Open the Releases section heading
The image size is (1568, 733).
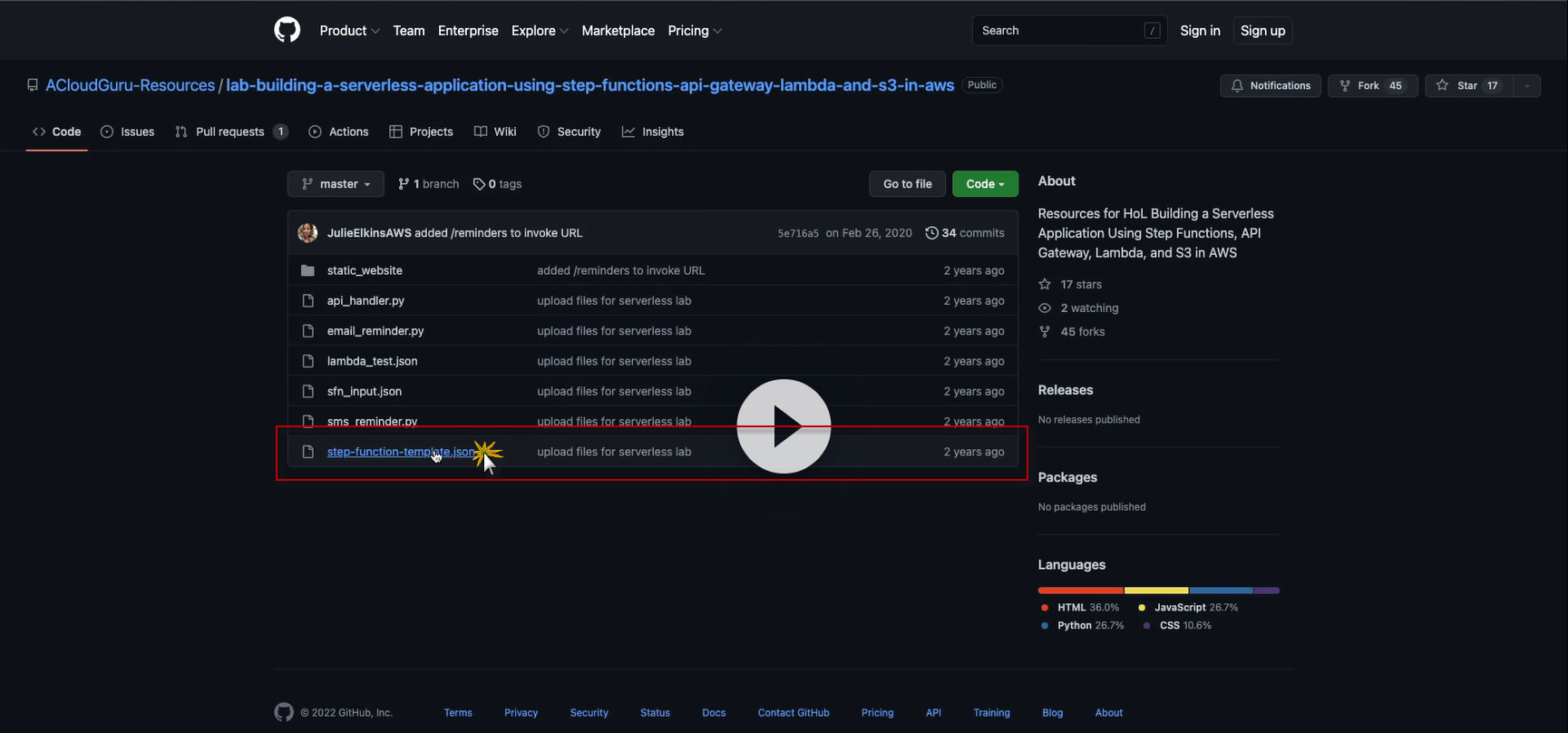[1066, 390]
